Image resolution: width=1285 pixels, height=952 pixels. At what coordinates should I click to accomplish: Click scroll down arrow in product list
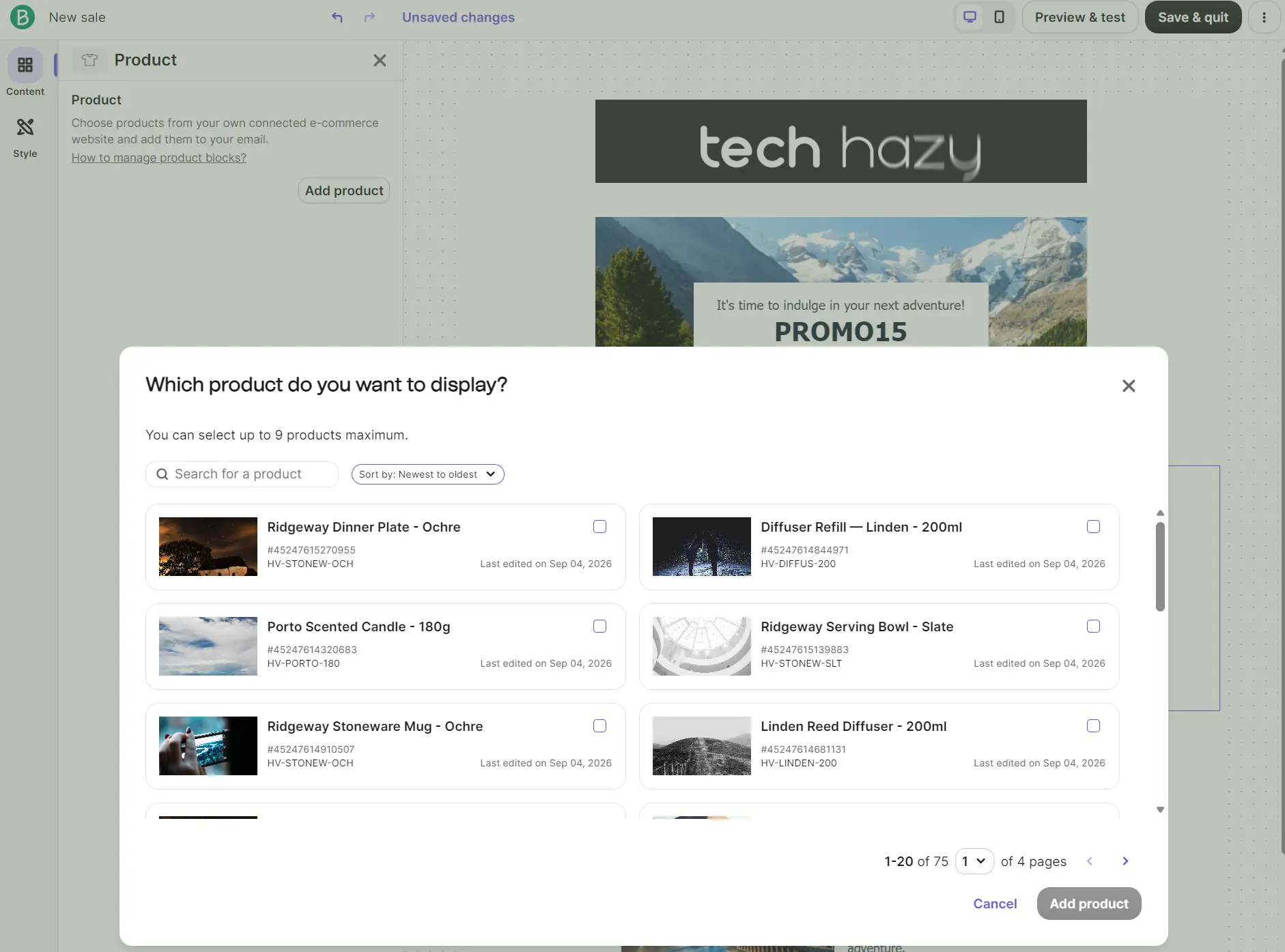pos(1160,809)
